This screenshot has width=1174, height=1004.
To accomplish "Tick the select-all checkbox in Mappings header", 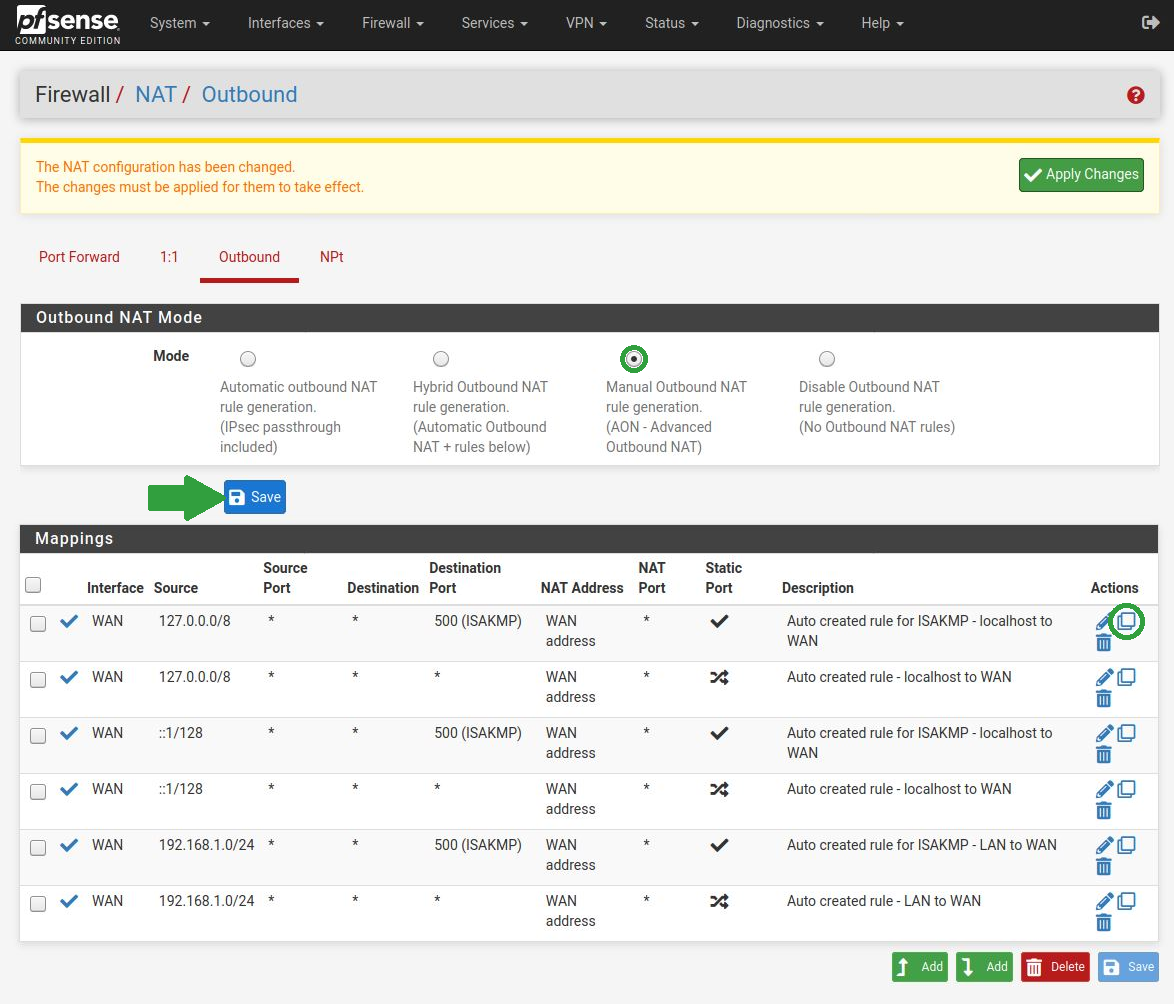I will point(33,585).
